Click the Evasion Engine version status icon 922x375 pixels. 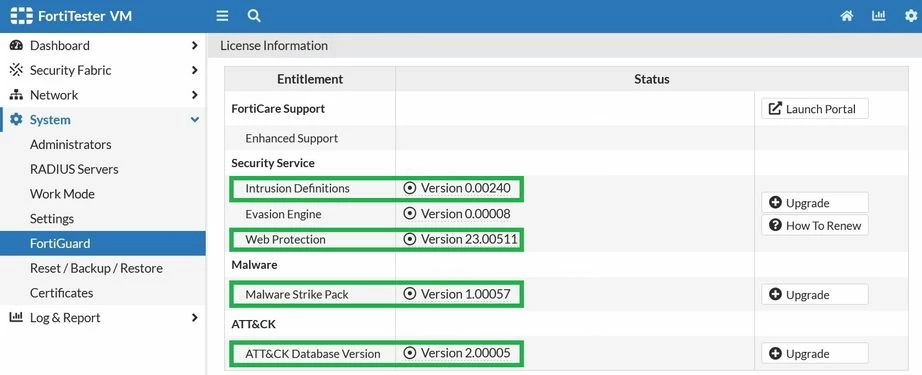pos(410,214)
